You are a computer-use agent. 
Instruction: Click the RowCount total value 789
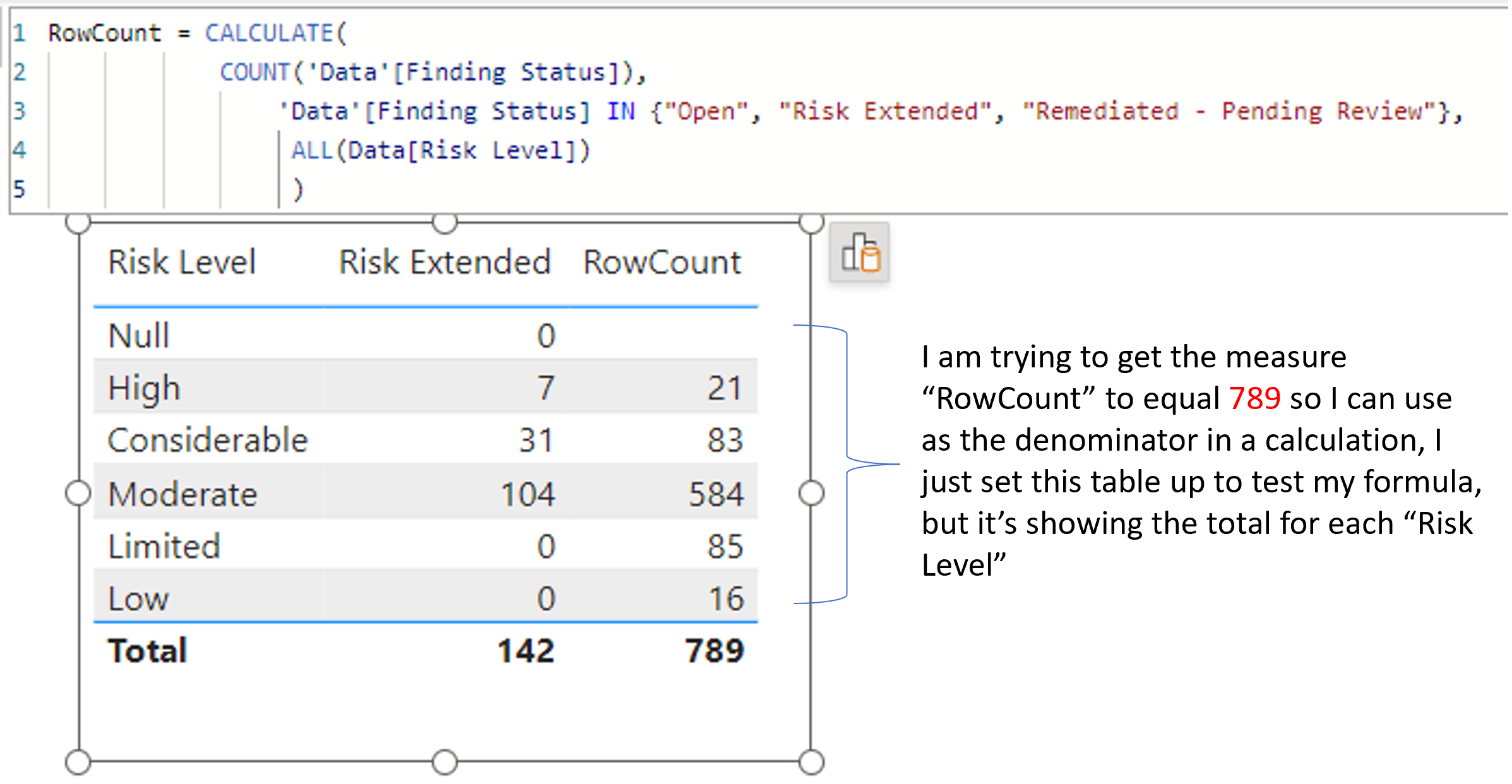pos(715,651)
